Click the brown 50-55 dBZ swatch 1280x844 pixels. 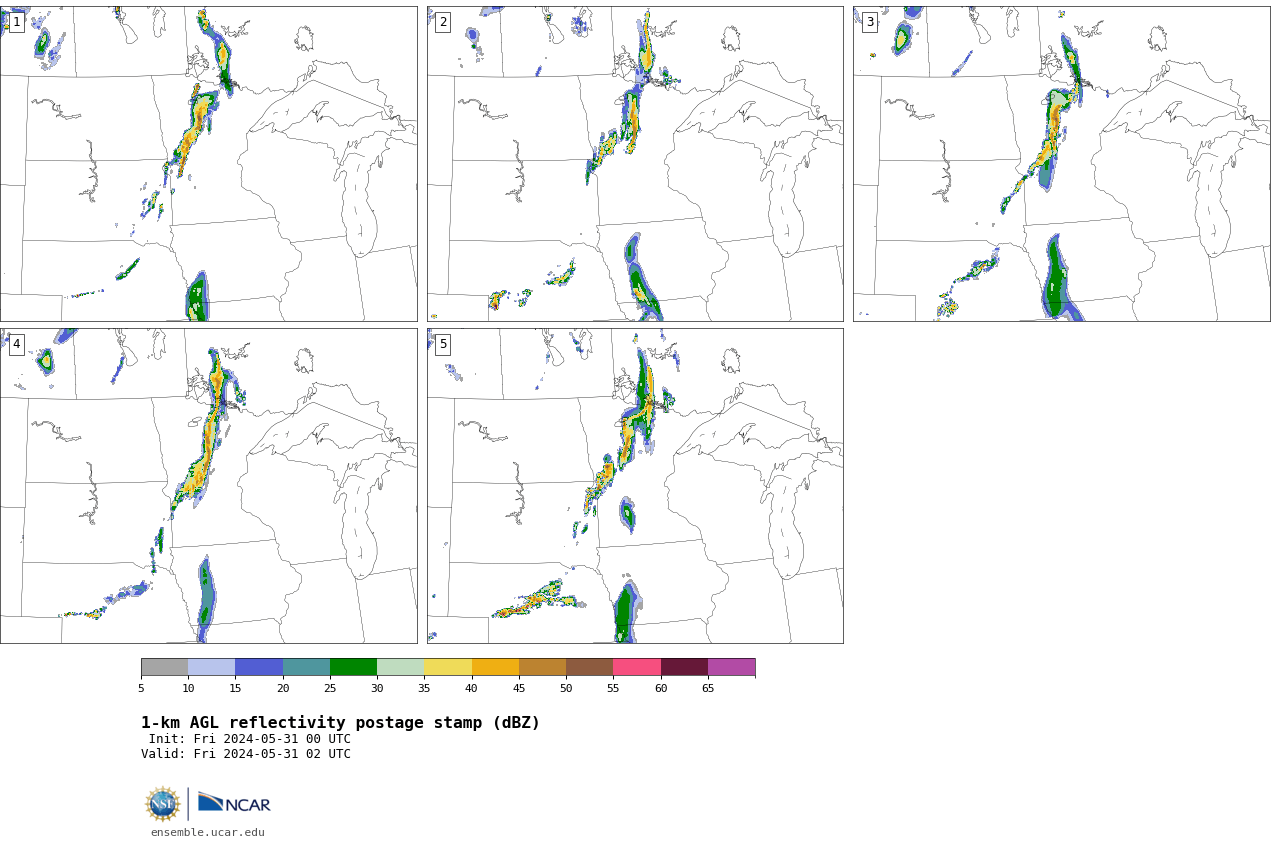pyautogui.click(x=590, y=667)
